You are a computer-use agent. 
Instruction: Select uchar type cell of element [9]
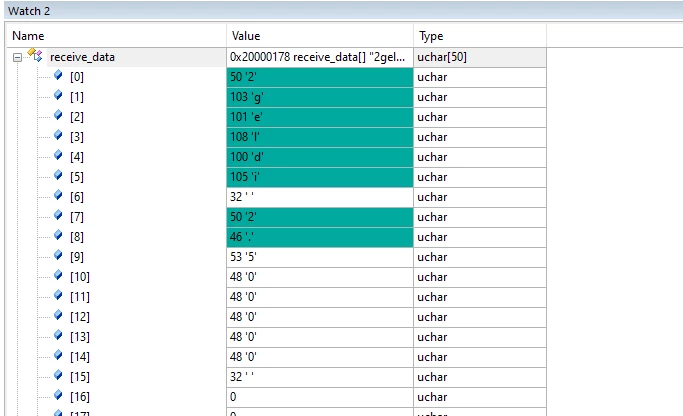click(480, 257)
